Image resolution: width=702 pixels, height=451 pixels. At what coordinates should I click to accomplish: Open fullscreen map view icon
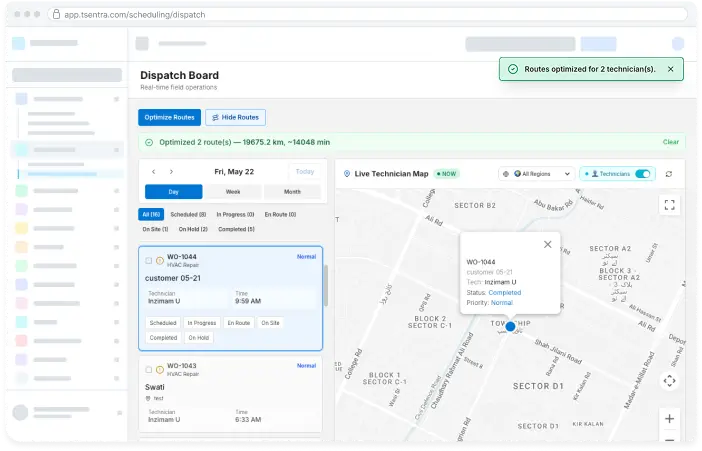[x=669, y=205]
